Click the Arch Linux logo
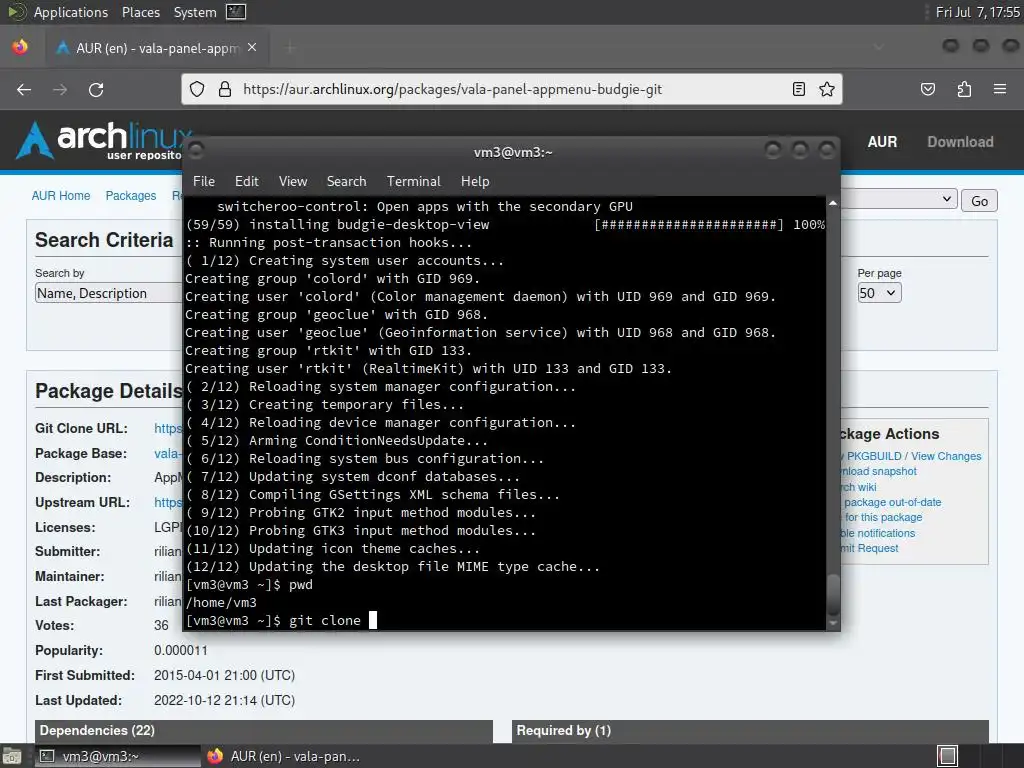Viewport: 1024px width, 768px height. click(104, 140)
